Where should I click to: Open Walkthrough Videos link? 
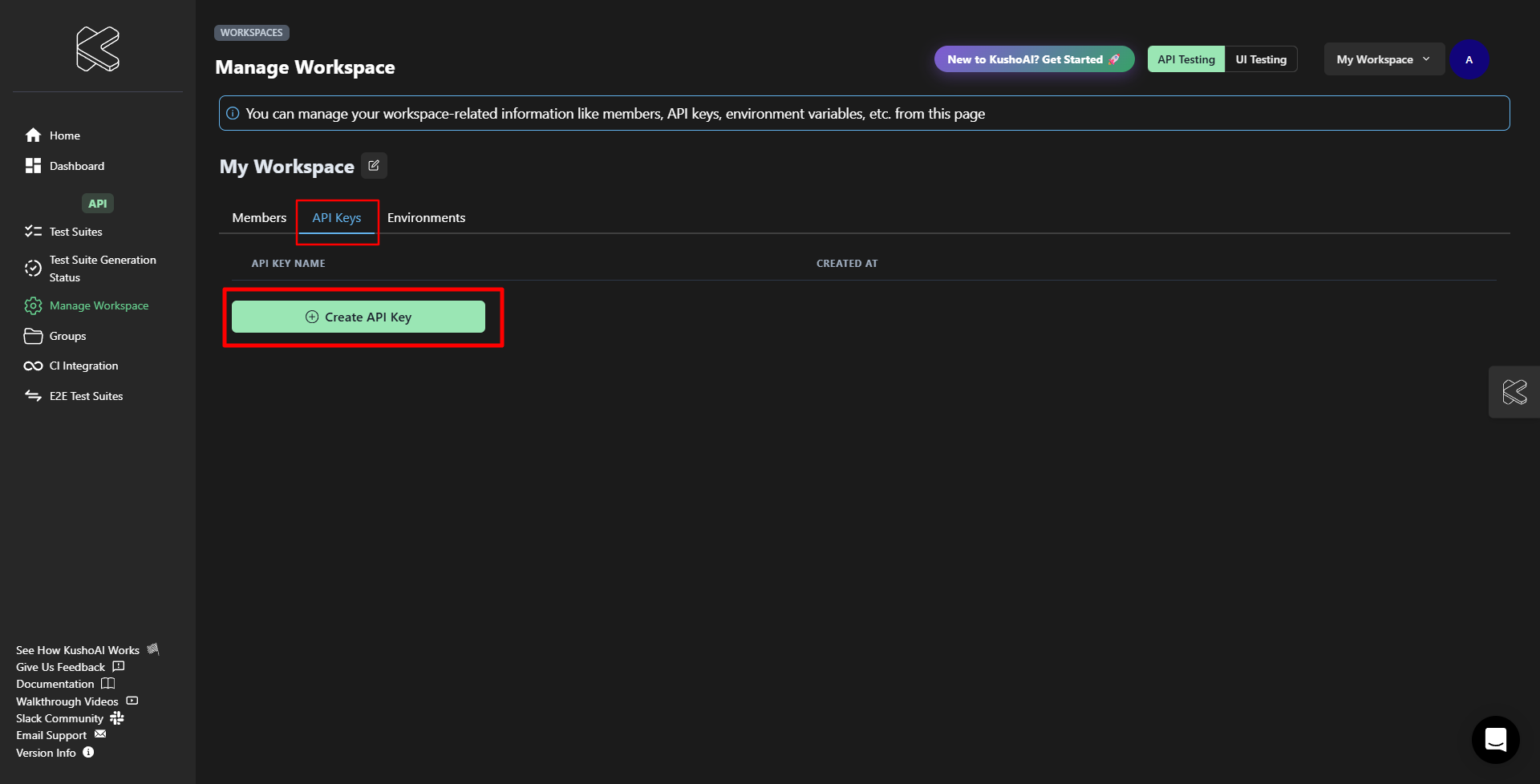coord(67,701)
